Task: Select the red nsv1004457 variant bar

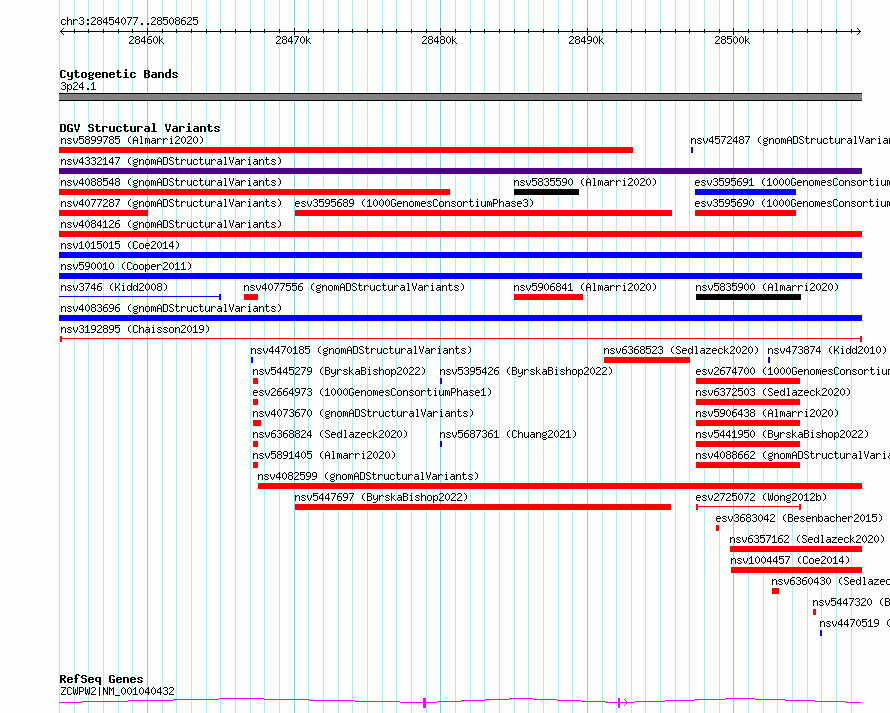Action: 796,570
